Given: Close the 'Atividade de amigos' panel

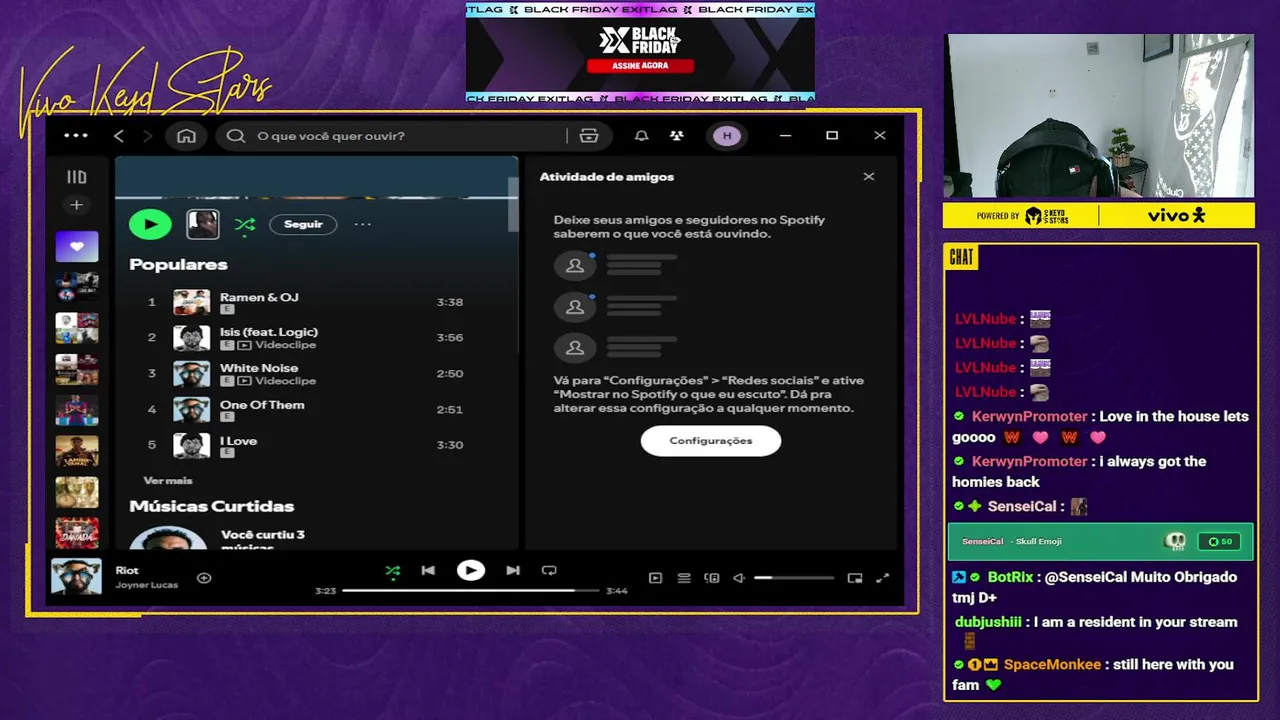Looking at the screenshot, I should point(869,176).
